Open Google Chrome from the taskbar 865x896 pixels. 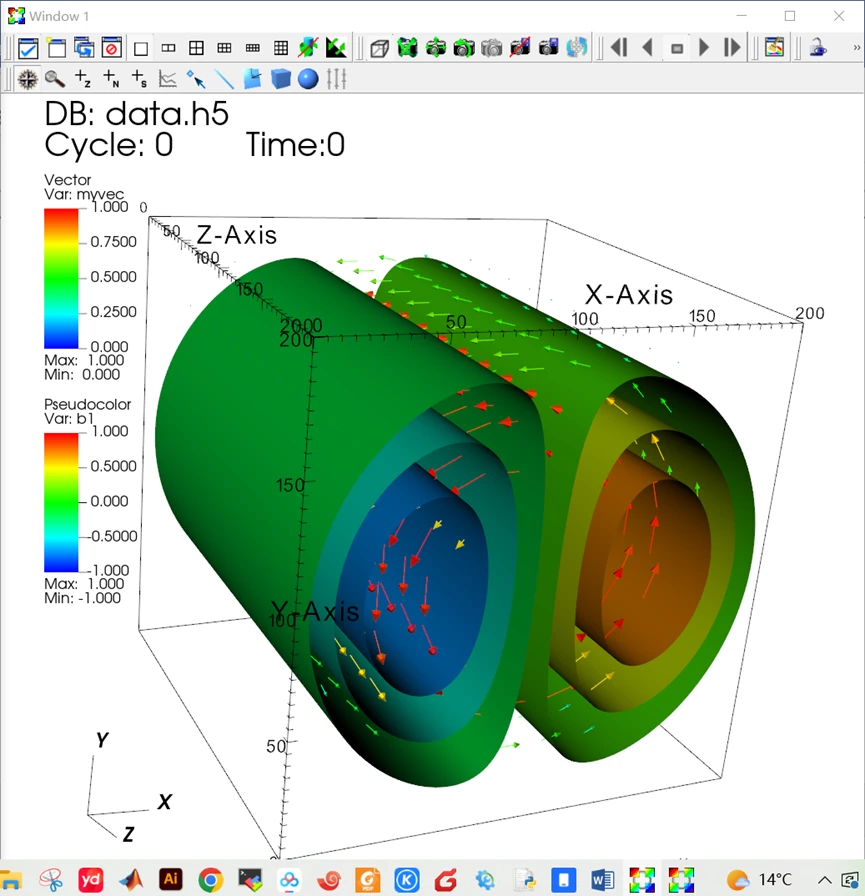point(211,880)
